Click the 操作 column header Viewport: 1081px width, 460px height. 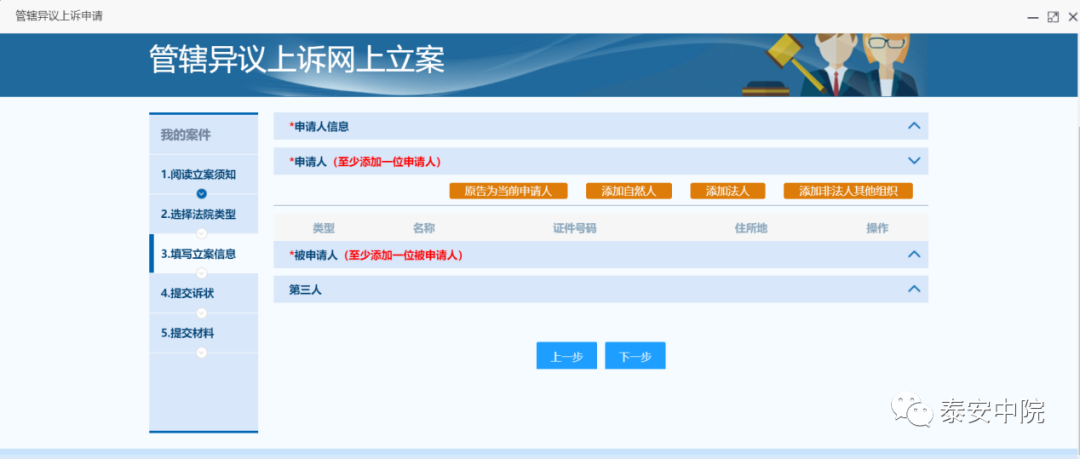877,228
